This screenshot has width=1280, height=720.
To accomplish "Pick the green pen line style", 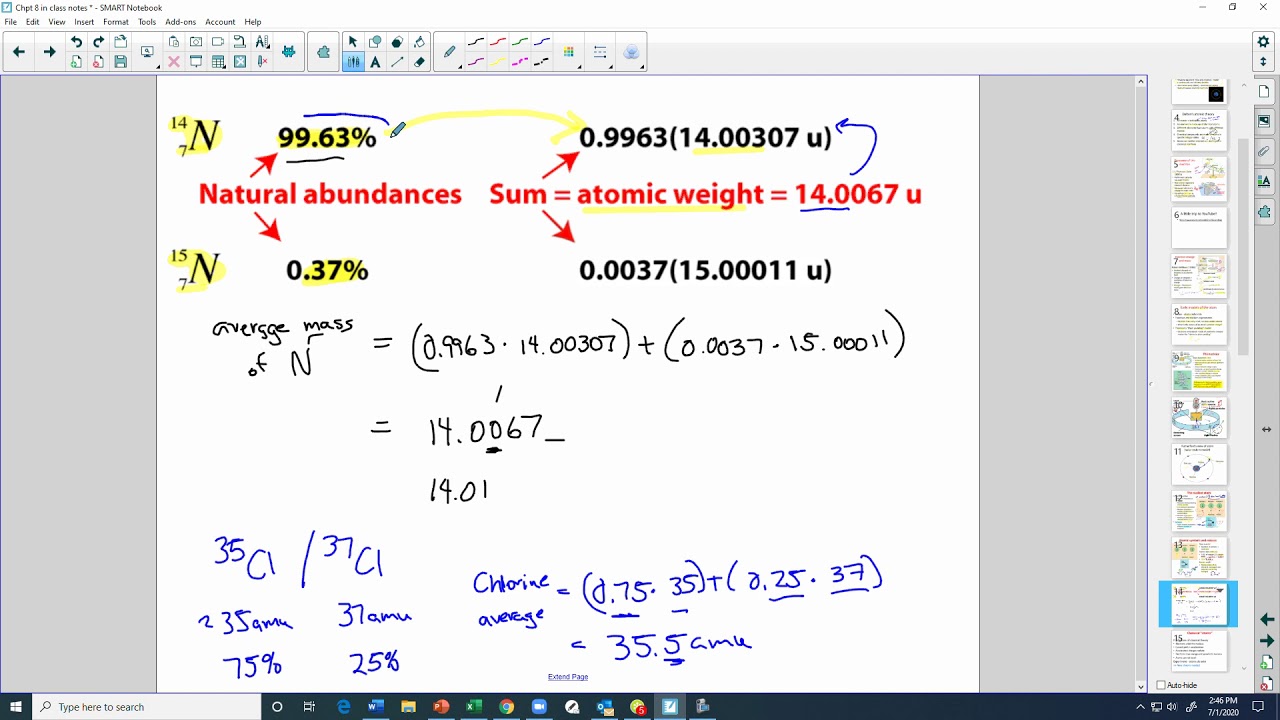I will click(520, 42).
